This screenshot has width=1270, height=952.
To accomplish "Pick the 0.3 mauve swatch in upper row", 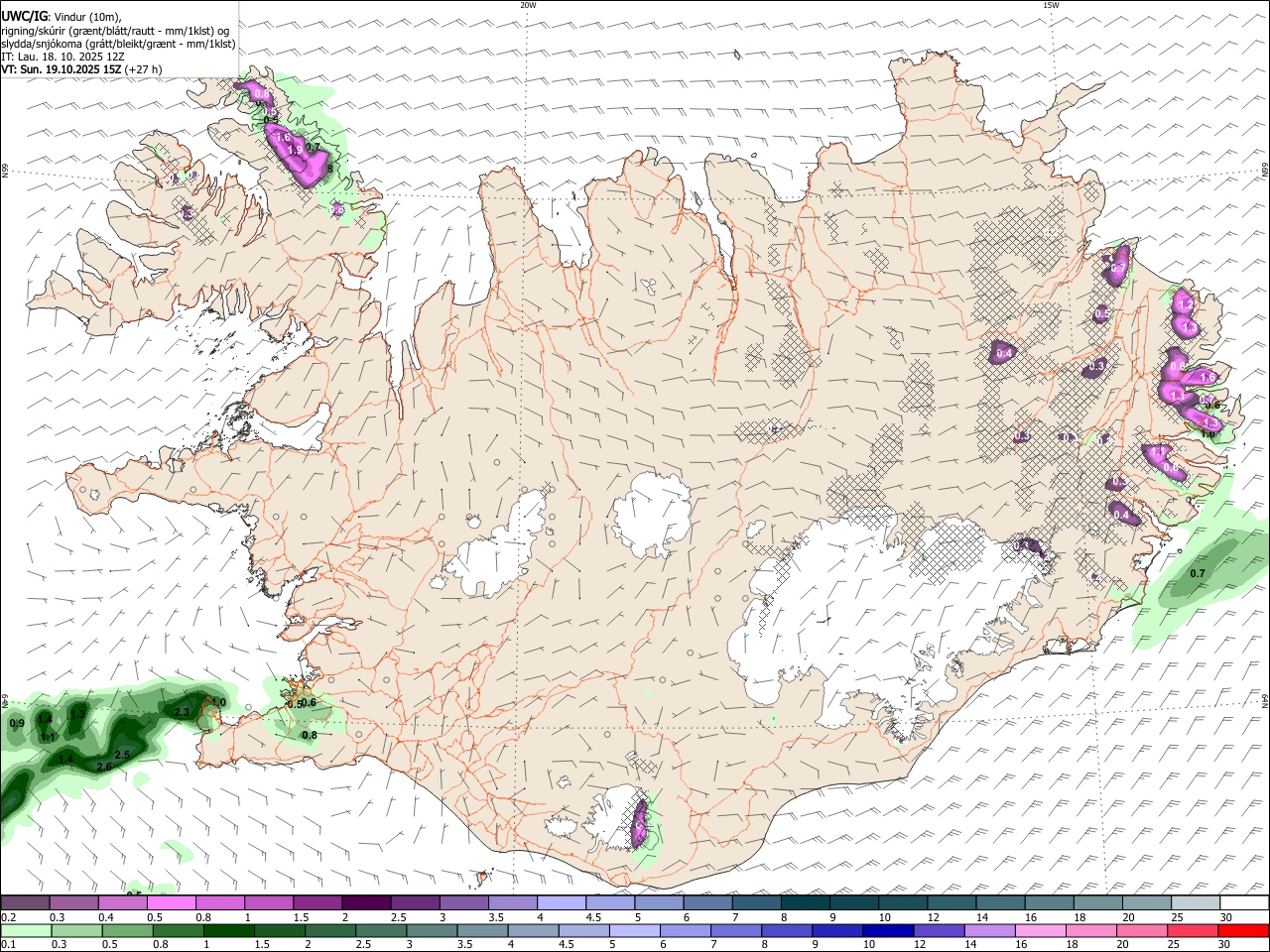I will (73, 902).
